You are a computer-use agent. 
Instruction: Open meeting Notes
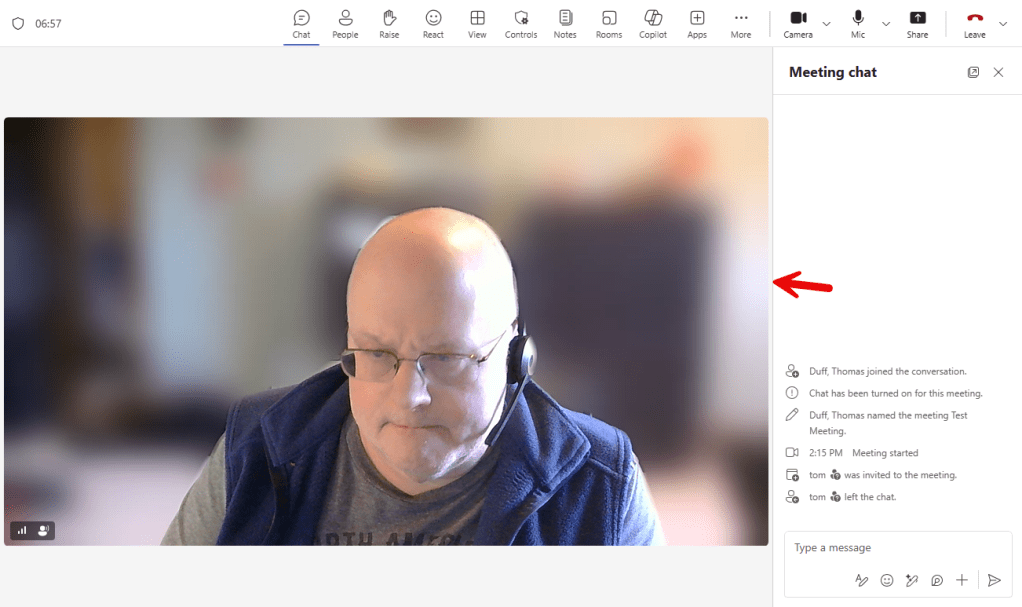click(565, 23)
